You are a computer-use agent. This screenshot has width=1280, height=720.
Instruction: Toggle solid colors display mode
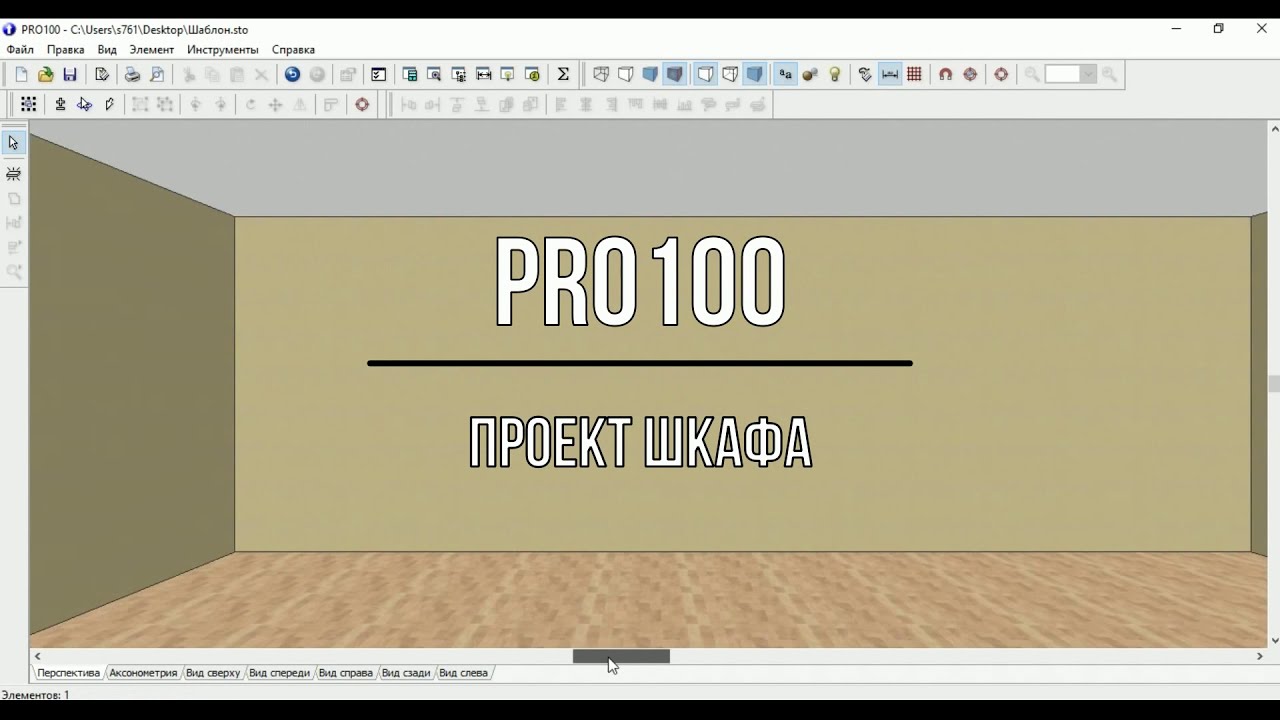pyautogui.click(x=650, y=74)
